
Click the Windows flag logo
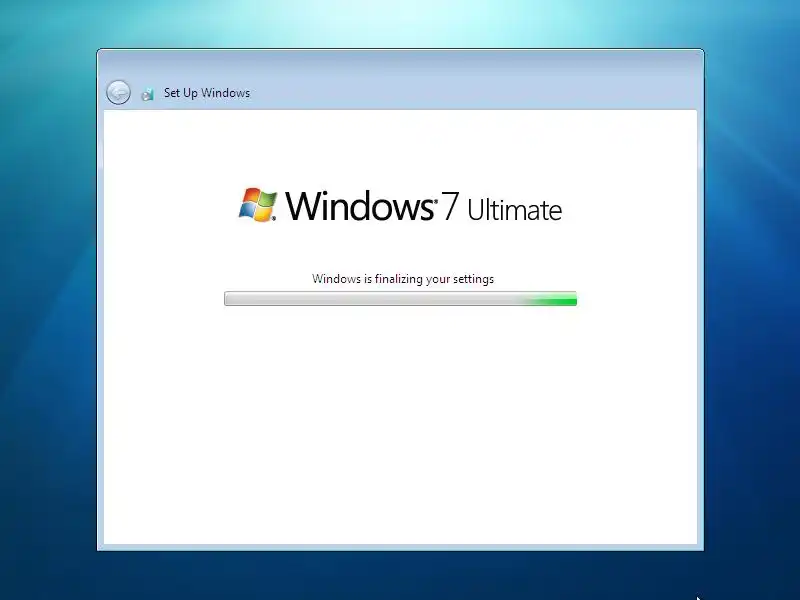(x=258, y=205)
